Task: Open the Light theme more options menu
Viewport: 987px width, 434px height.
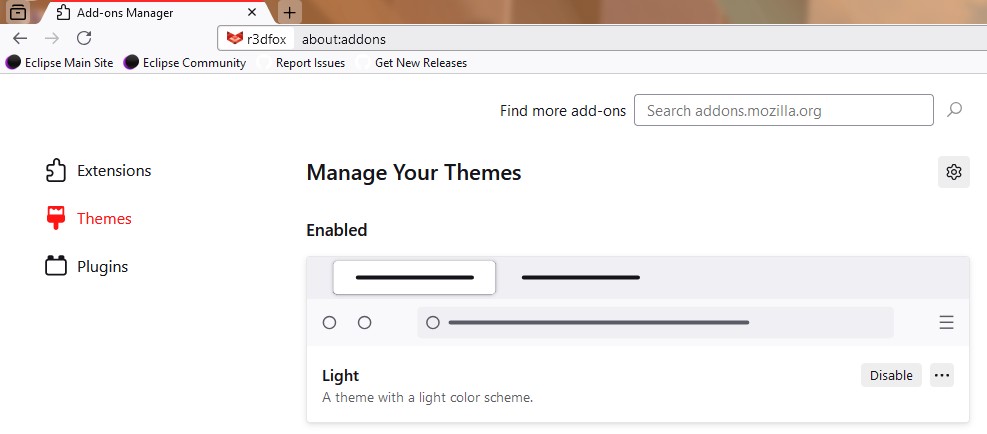Action: [x=941, y=375]
